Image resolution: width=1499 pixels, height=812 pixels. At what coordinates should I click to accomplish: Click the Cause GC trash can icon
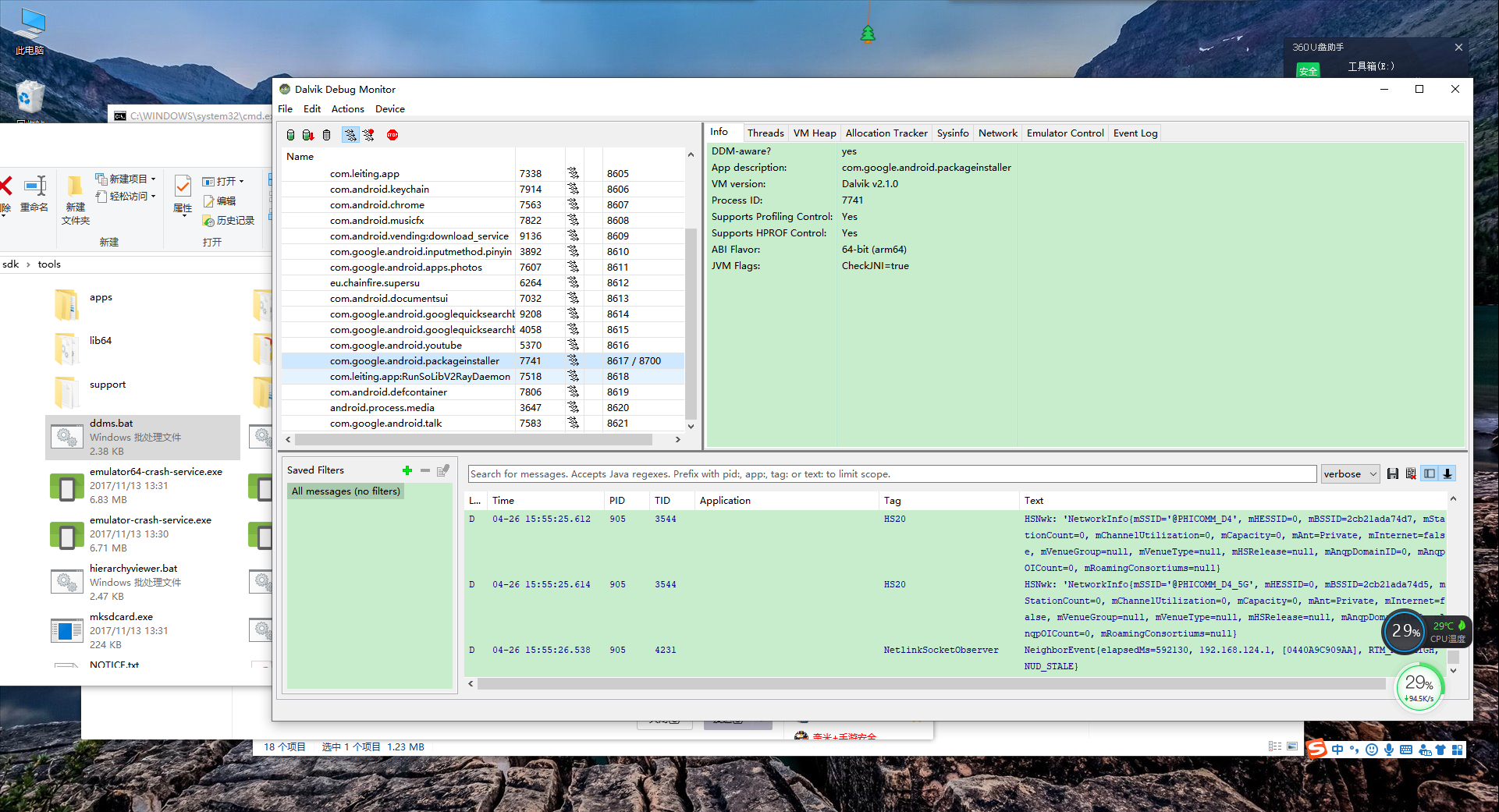click(327, 135)
